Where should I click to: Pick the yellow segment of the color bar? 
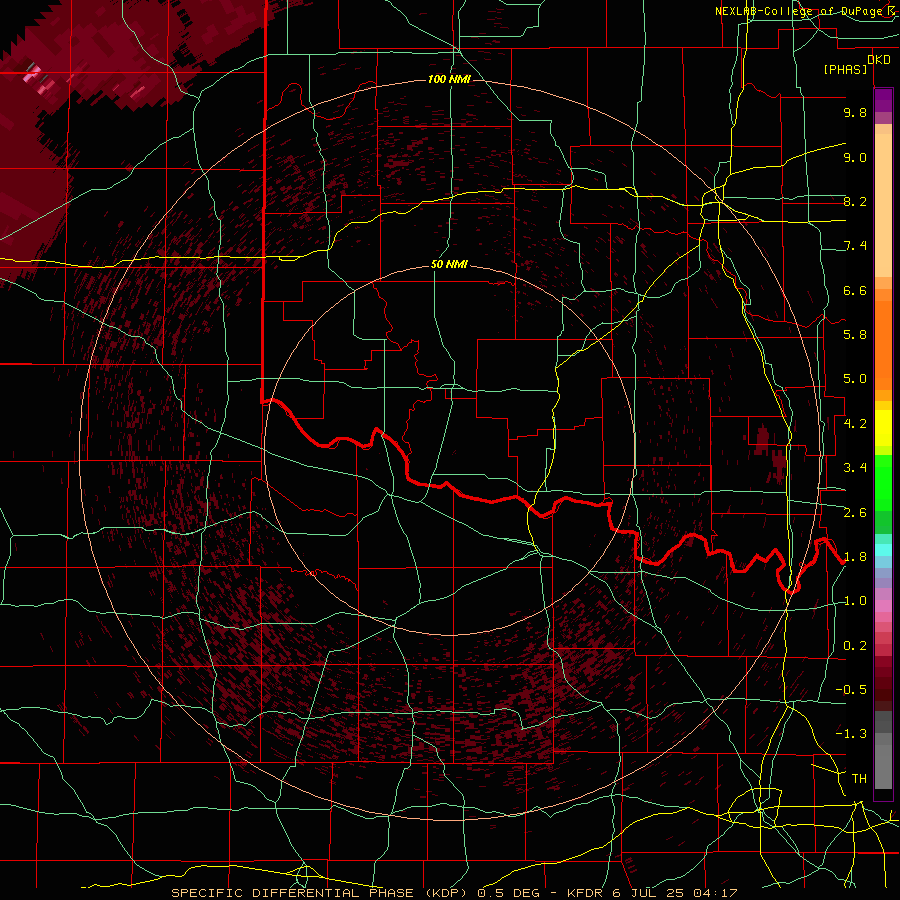pos(883,428)
